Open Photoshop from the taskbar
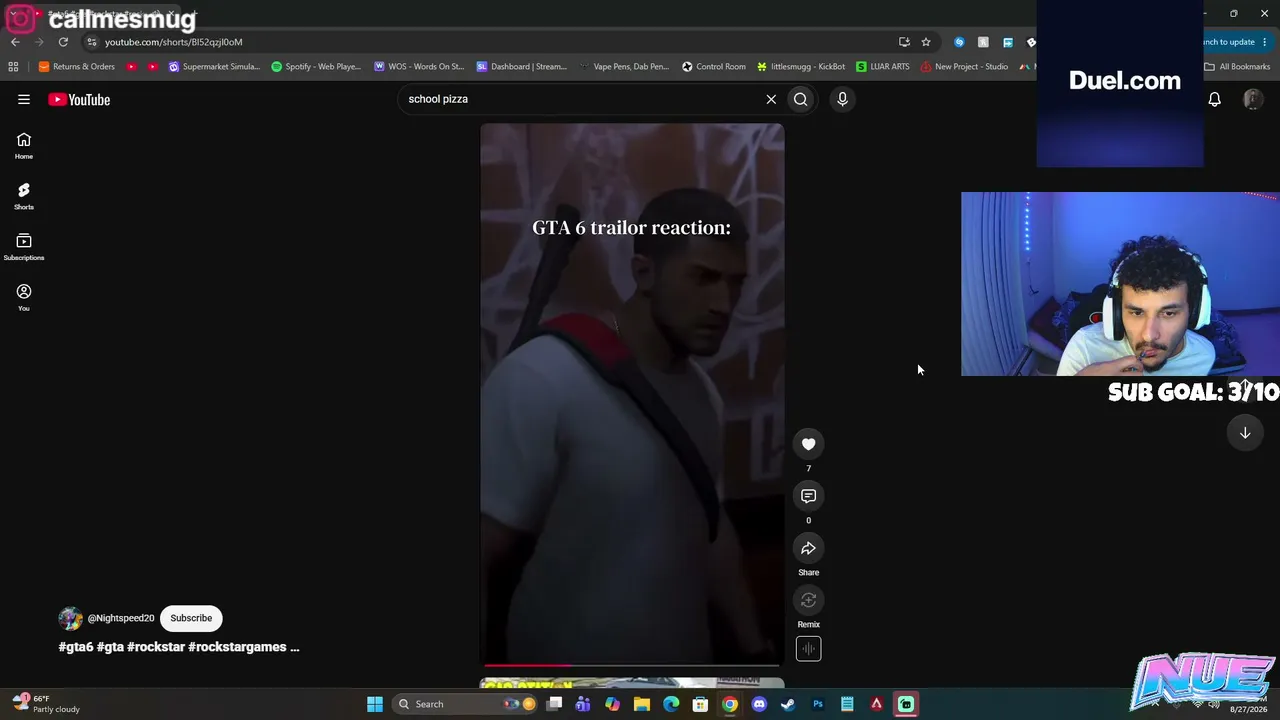Viewport: 1280px width, 720px height. pos(818,704)
